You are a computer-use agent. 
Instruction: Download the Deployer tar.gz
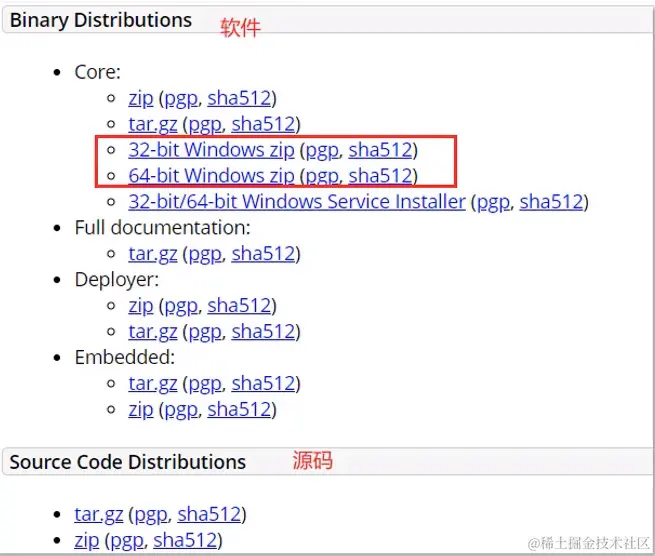[152, 332]
